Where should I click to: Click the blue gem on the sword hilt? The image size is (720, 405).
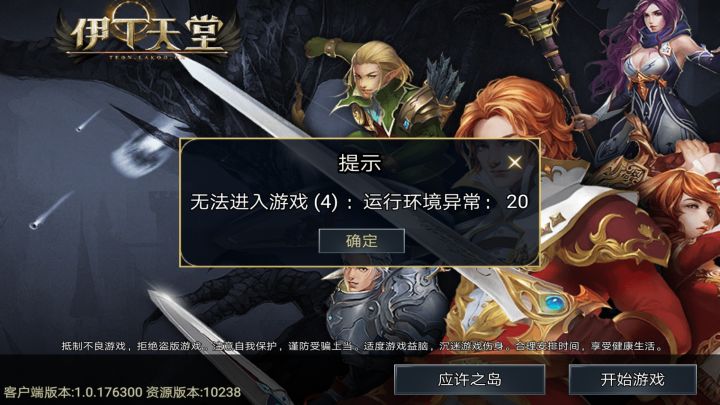click(556, 303)
